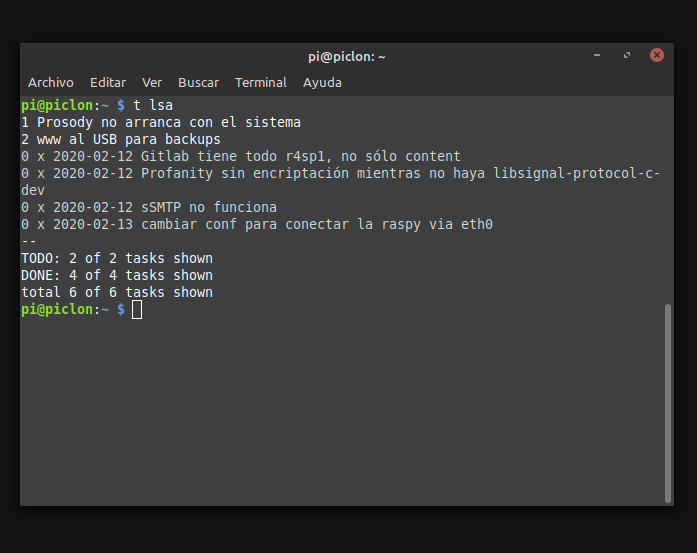Close the terminal window
This screenshot has height=553, width=697.
pyautogui.click(x=657, y=56)
